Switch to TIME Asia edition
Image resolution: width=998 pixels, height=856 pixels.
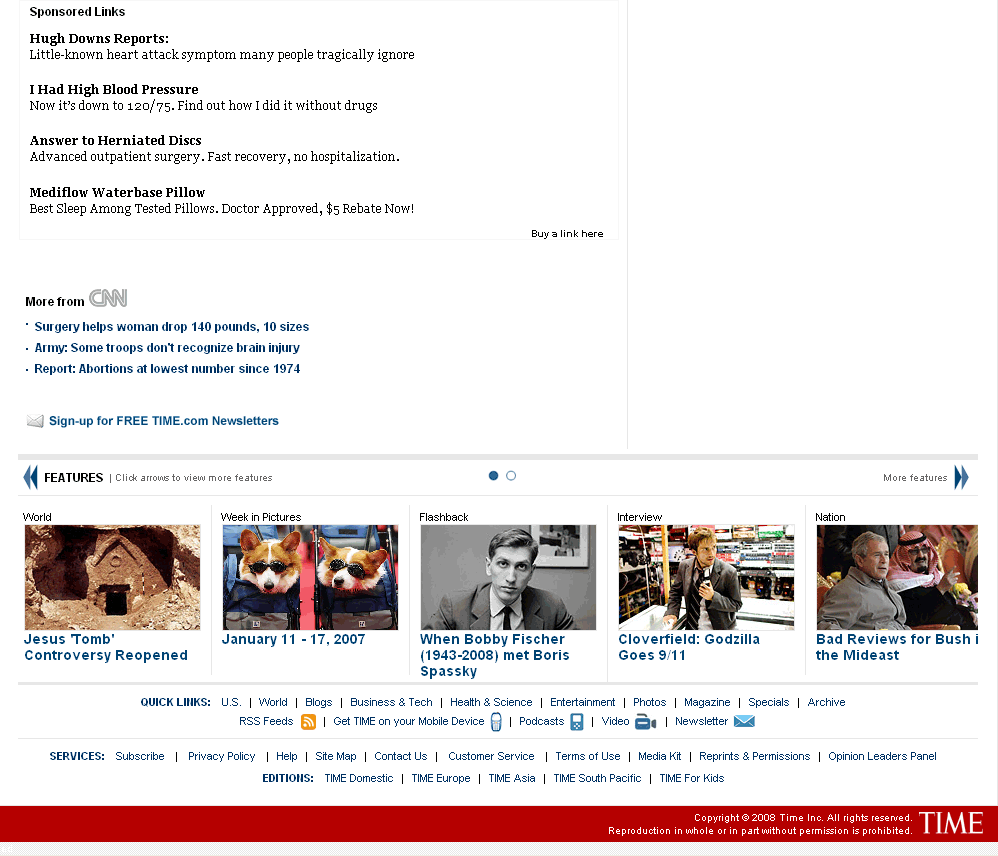pos(512,778)
